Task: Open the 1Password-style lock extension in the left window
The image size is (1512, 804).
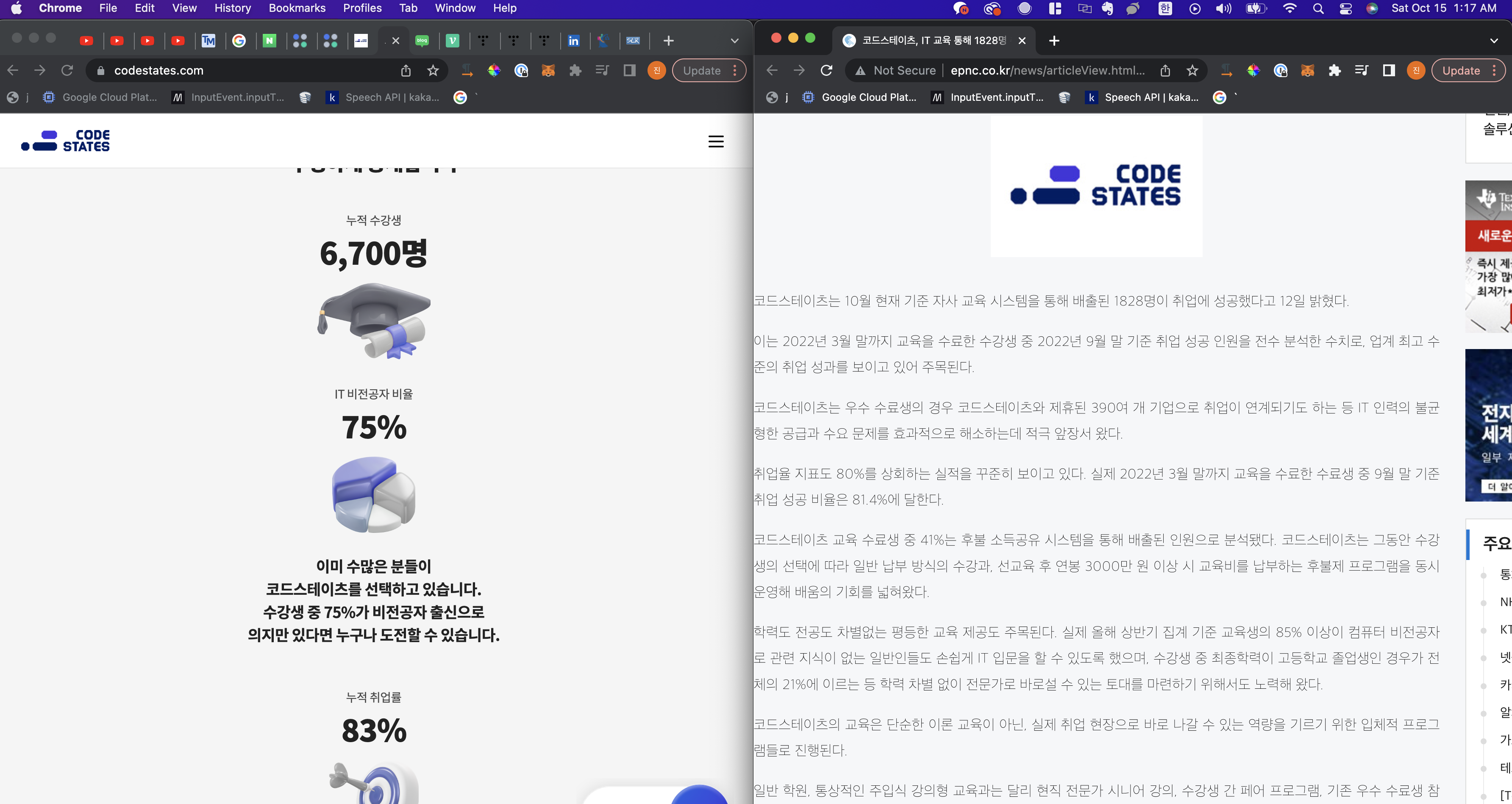Action: tap(521, 70)
